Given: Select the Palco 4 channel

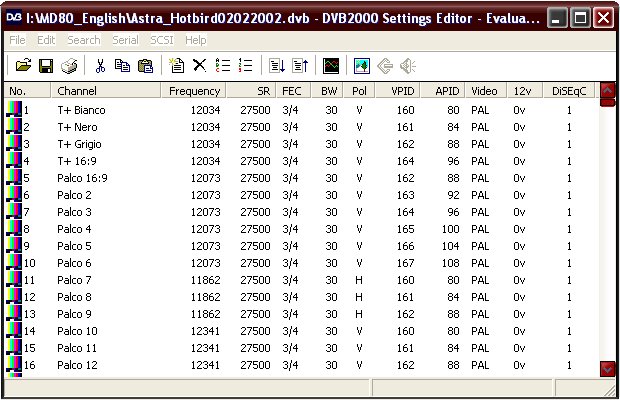Looking at the screenshot, I should point(74,229).
